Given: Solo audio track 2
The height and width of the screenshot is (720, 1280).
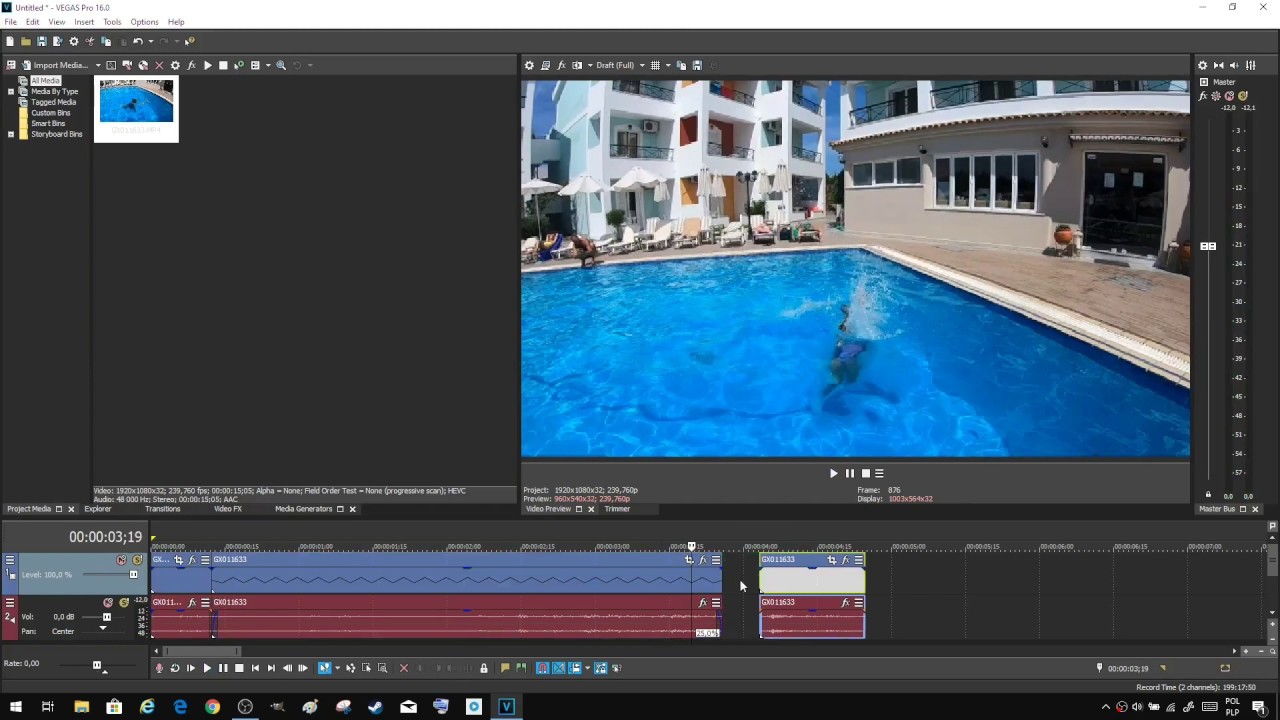Looking at the screenshot, I should pyautogui.click(x=124, y=603).
